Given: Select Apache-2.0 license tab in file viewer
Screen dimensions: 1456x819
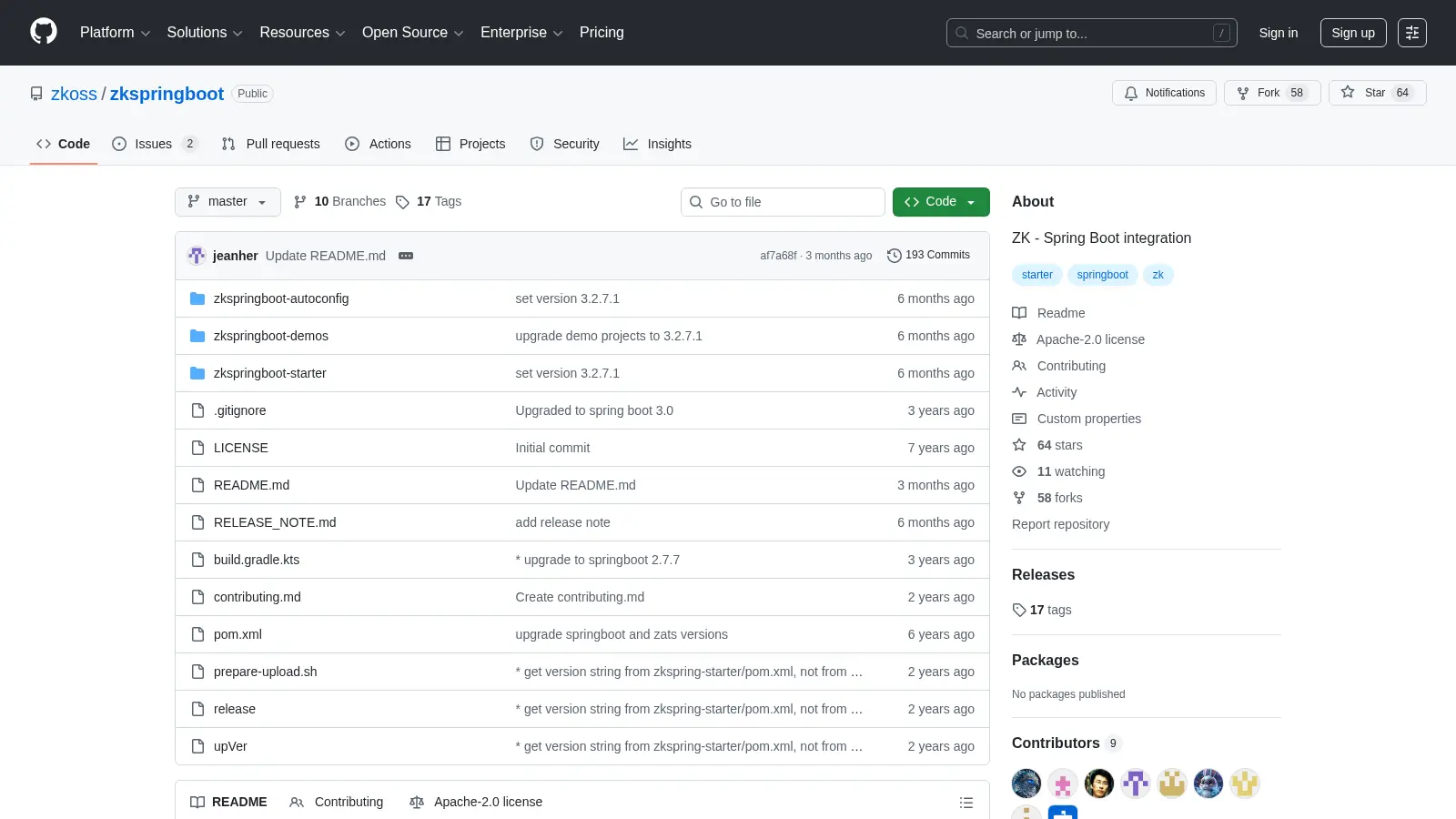Looking at the screenshot, I should (x=476, y=803).
